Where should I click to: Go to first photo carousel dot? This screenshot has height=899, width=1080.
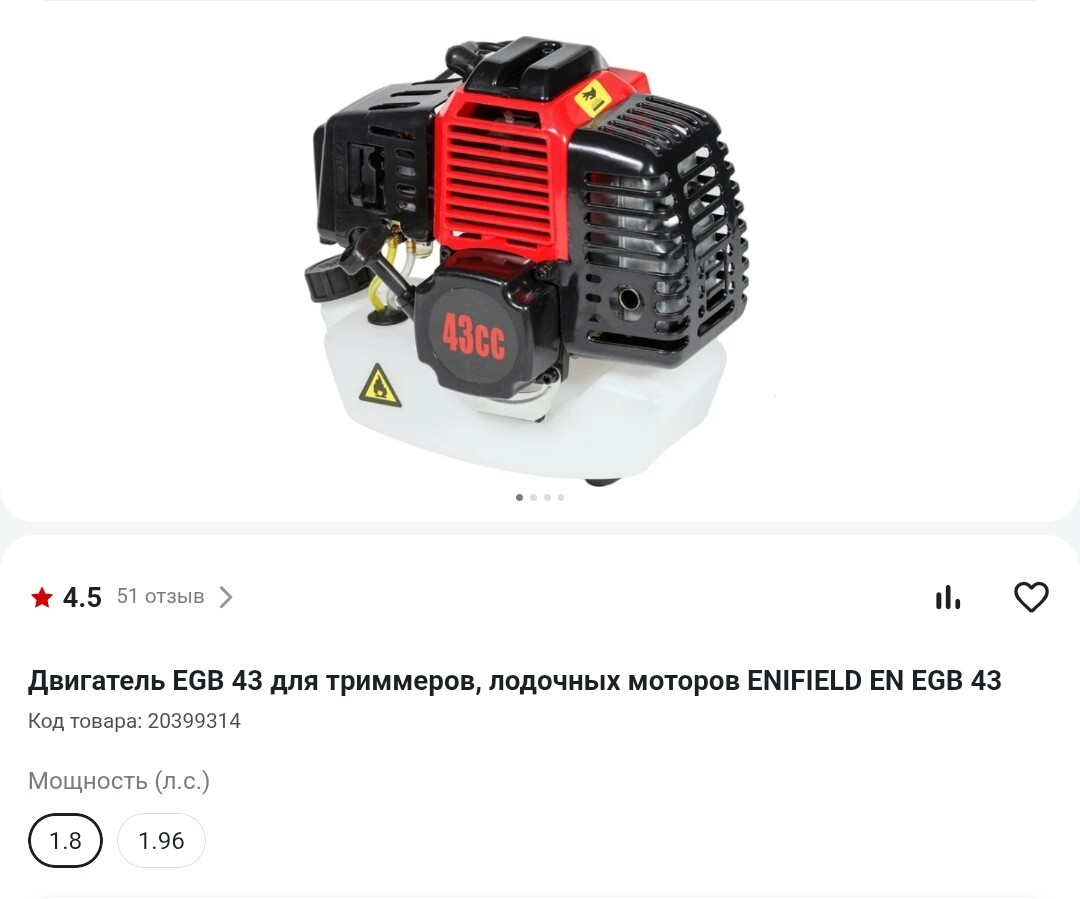point(519,497)
